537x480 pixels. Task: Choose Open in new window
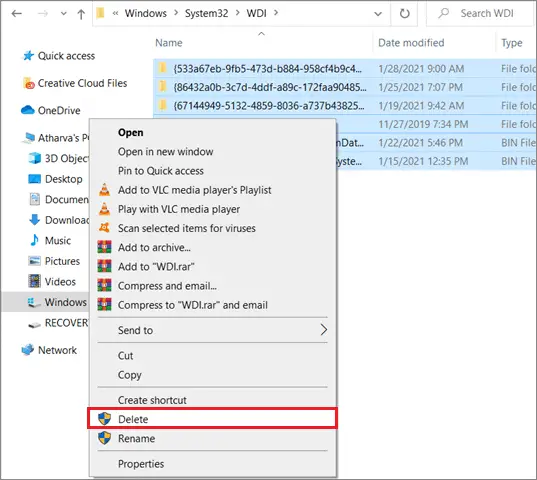165,152
